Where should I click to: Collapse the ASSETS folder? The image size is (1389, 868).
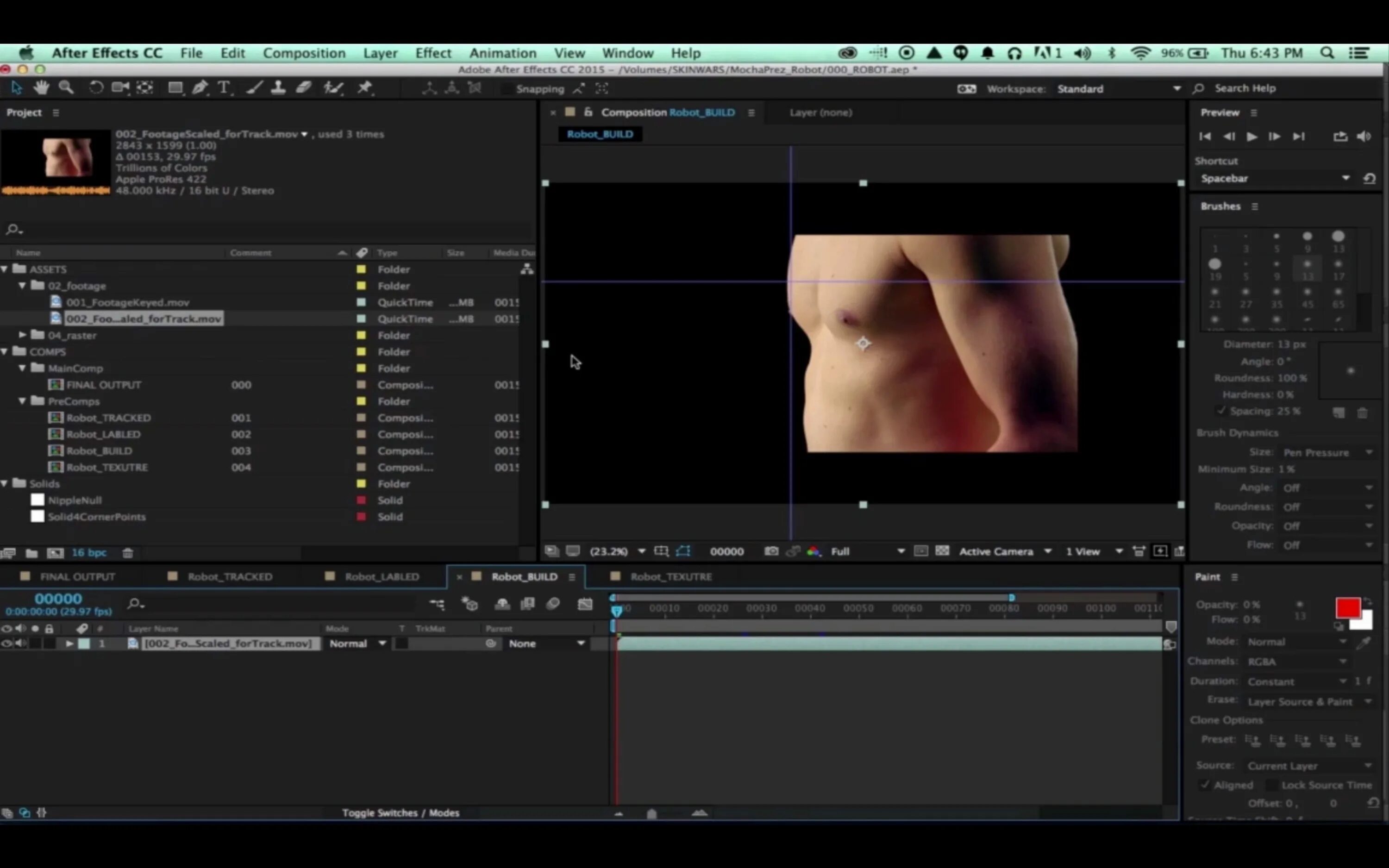click(5, 269)
